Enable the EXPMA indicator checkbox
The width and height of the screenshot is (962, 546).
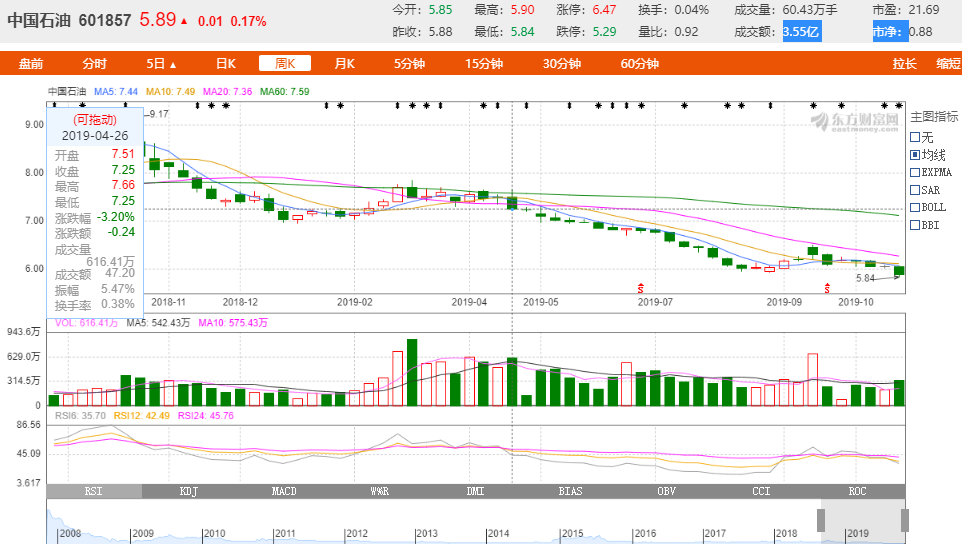(x=915, y=172)
